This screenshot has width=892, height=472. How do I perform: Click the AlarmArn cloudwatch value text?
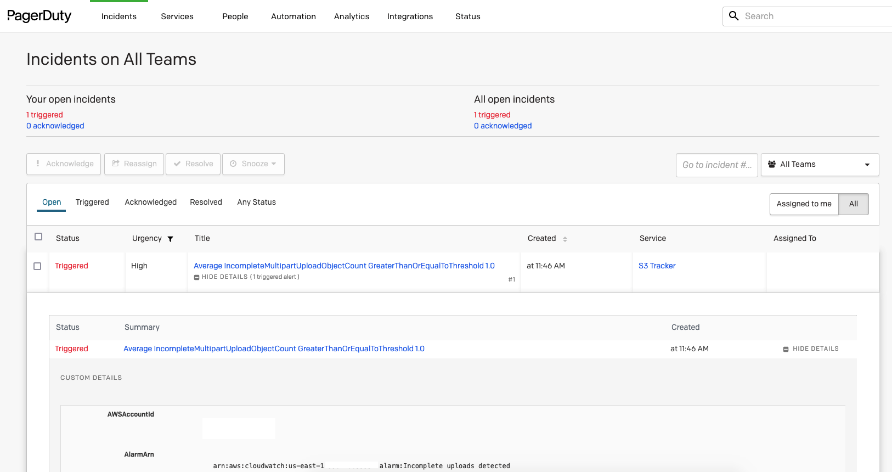point(362,466)
